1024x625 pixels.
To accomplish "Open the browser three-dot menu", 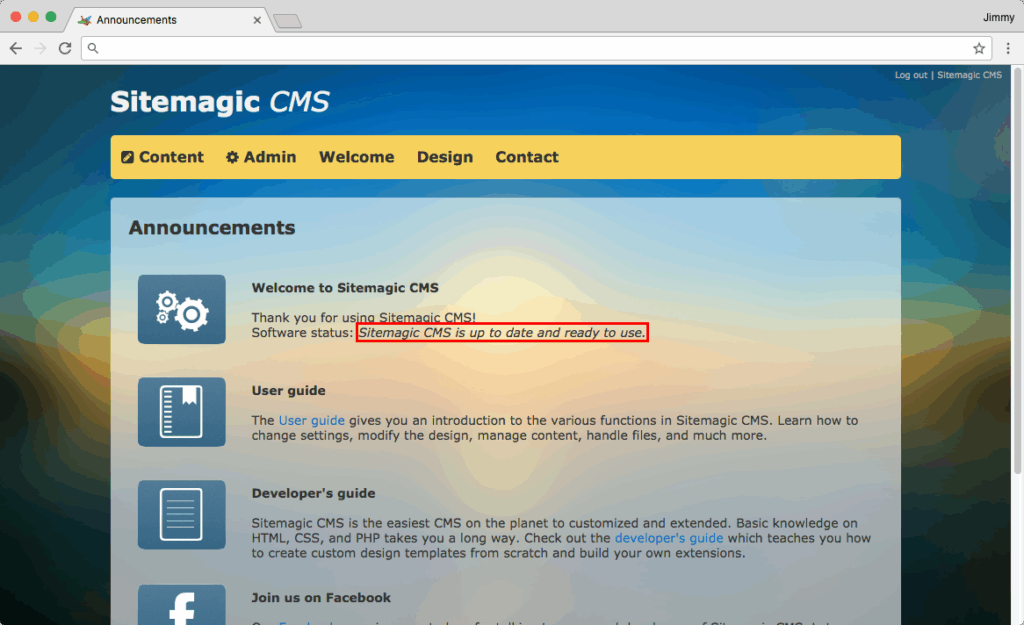I will click(x=1008, y=48).
